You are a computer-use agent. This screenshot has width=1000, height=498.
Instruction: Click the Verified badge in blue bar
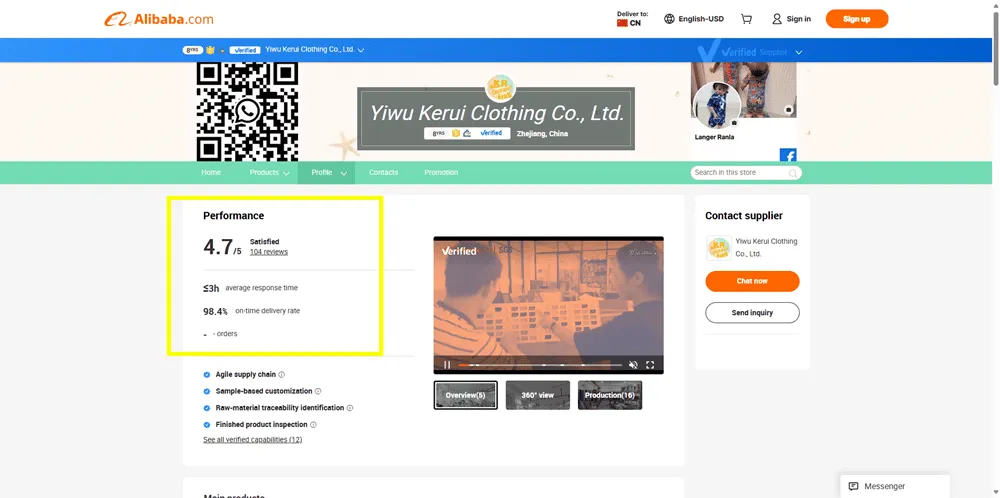pyautogui.click(x=246, y=50)
